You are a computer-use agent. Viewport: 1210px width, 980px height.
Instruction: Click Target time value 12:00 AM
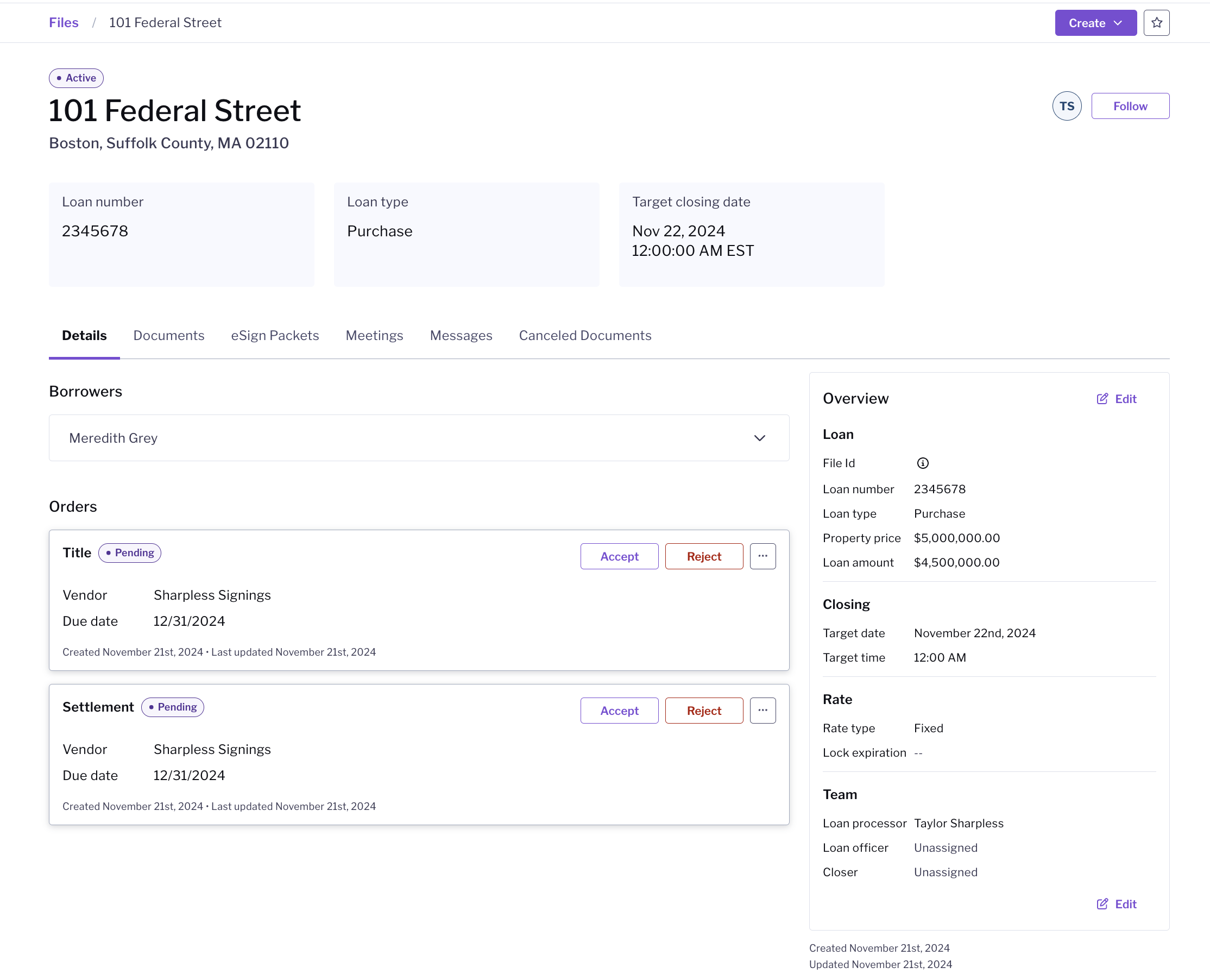click(x=940, y=657)
